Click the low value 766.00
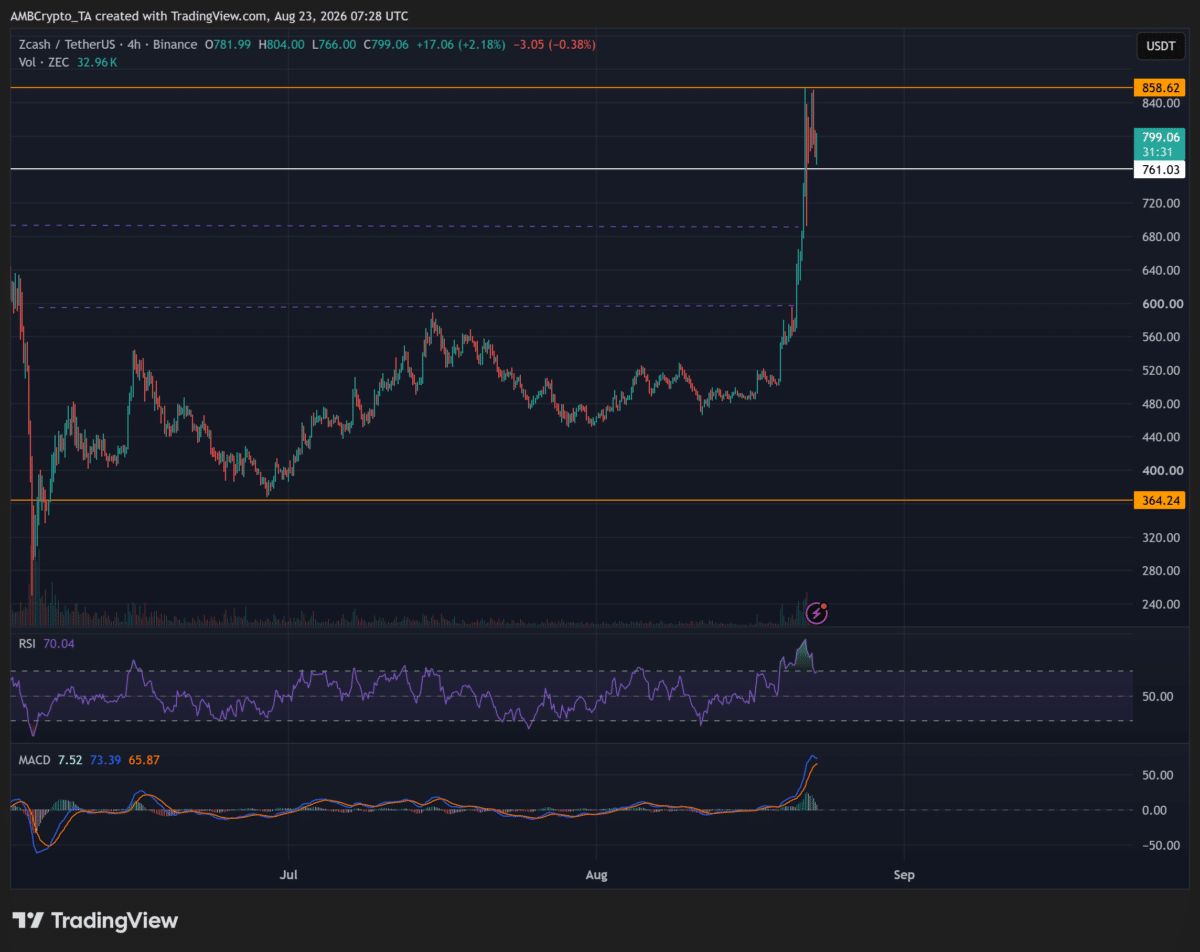The height and width of the screenshot is (952, 1200). (336, 45)
